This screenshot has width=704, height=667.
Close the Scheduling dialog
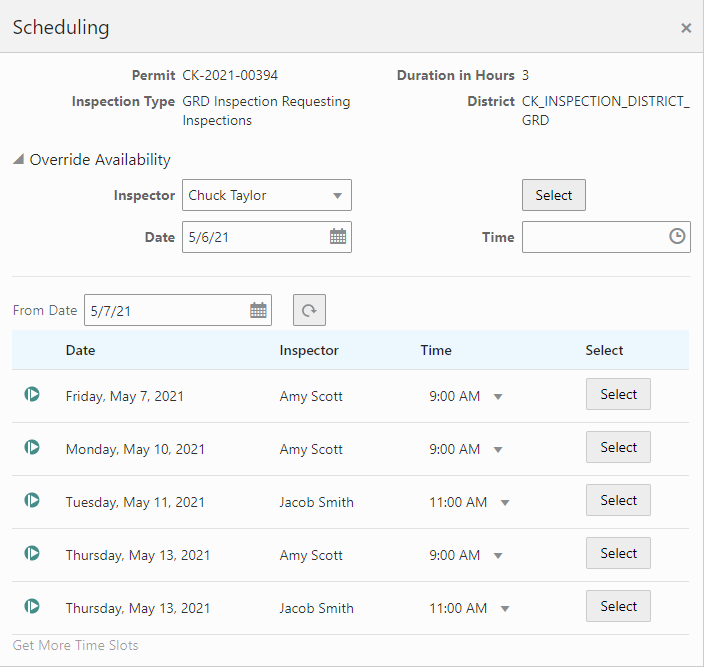point(686,28)
